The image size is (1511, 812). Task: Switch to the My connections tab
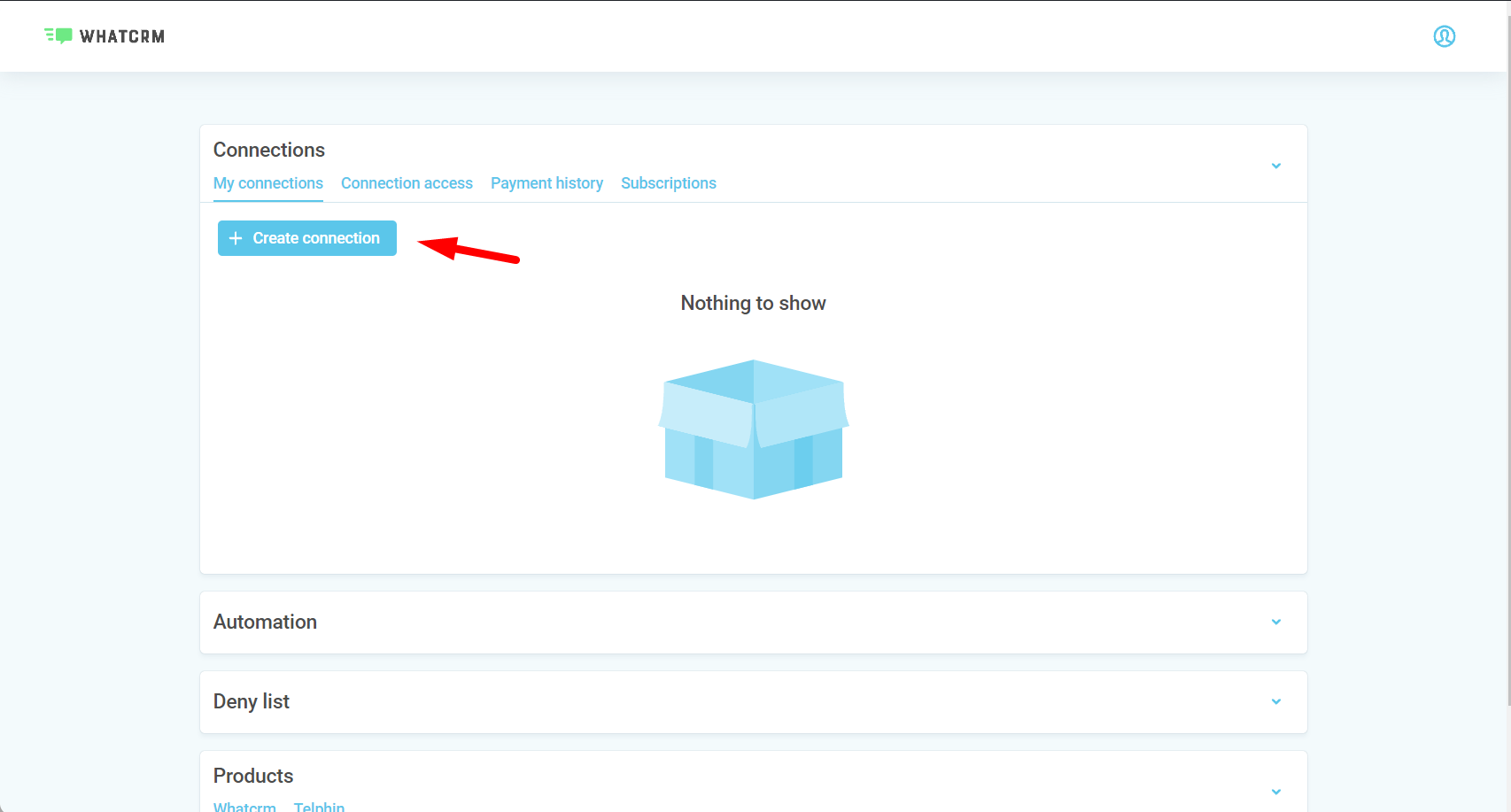[x=267, y=183]
